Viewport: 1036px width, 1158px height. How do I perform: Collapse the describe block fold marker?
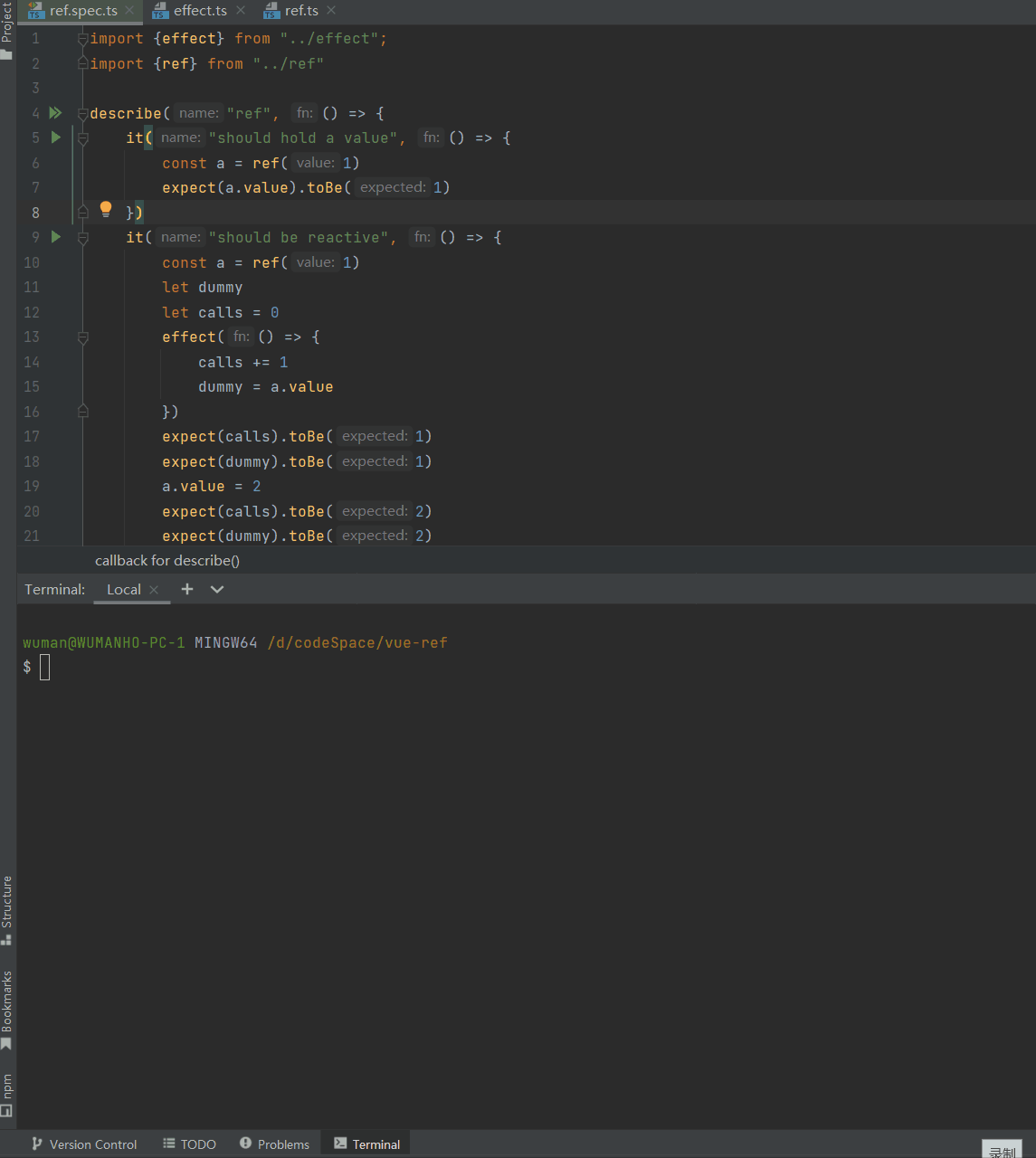(83, 114)
